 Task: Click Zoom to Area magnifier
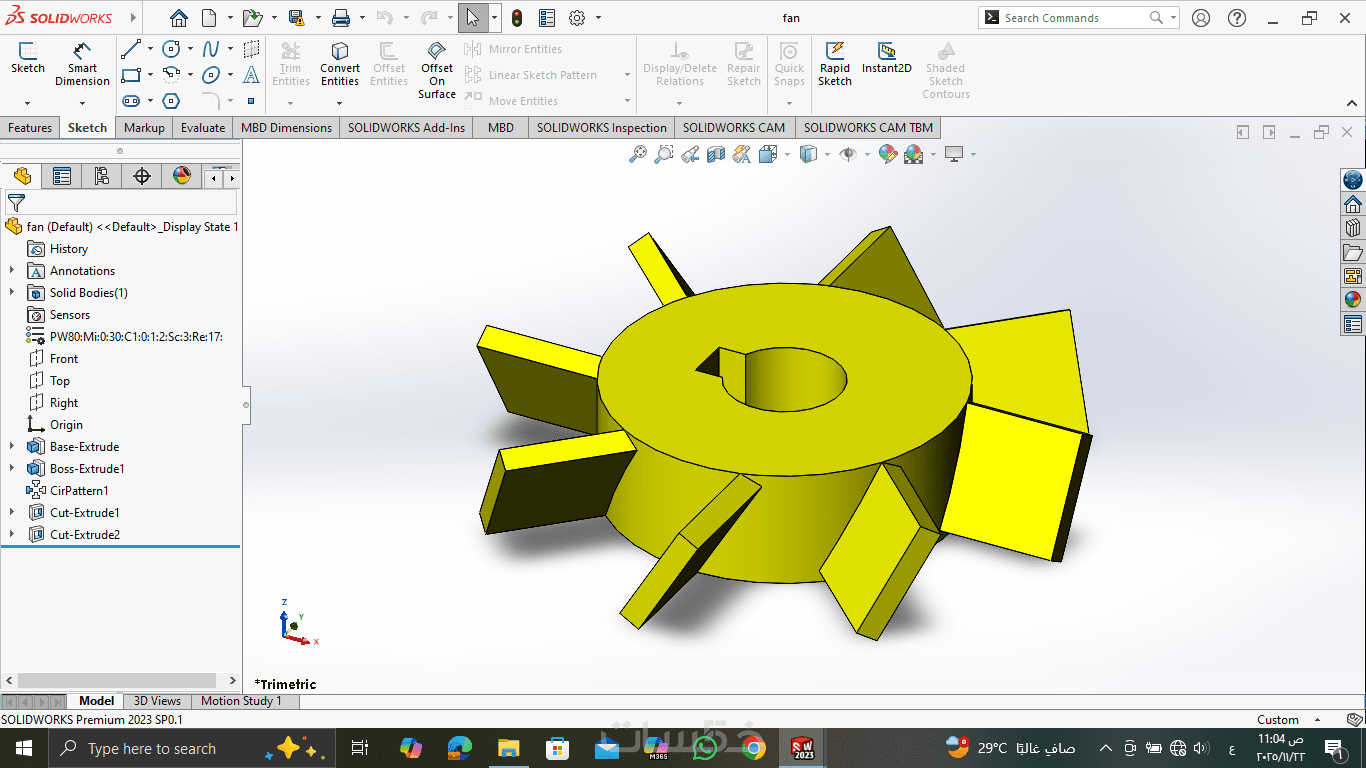click(x=664, y=154)
